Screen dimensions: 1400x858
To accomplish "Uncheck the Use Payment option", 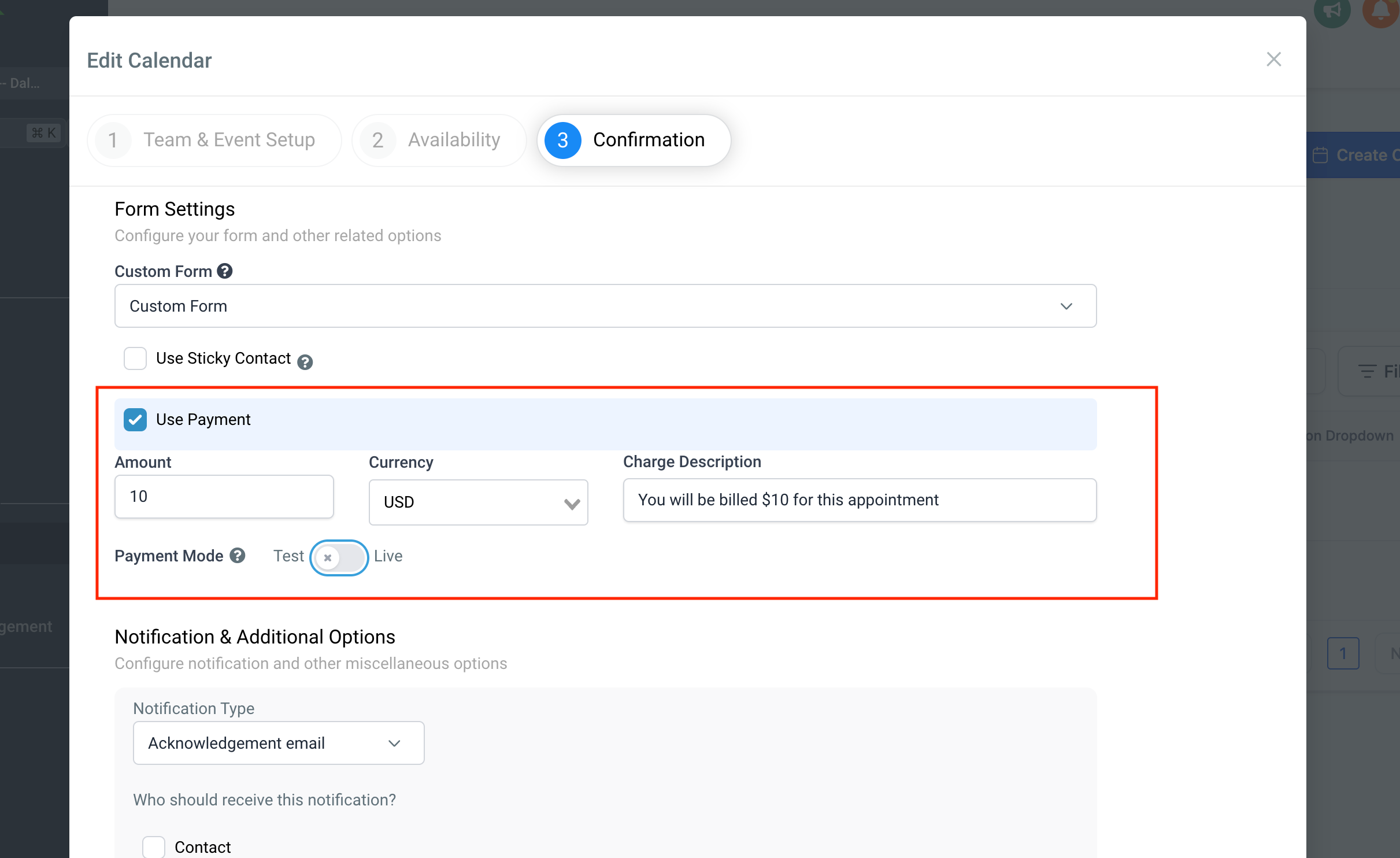I will click(135, 419).
